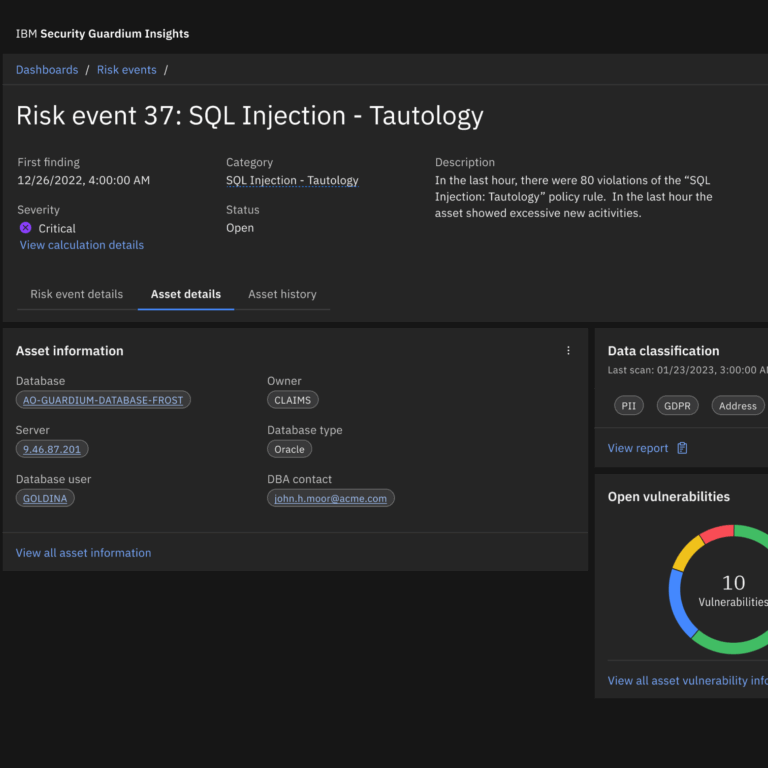Click the Open status value
Image resolution: width=768 pixels, height=768 pixels.
pyautogui.click(x=240, y=228)
